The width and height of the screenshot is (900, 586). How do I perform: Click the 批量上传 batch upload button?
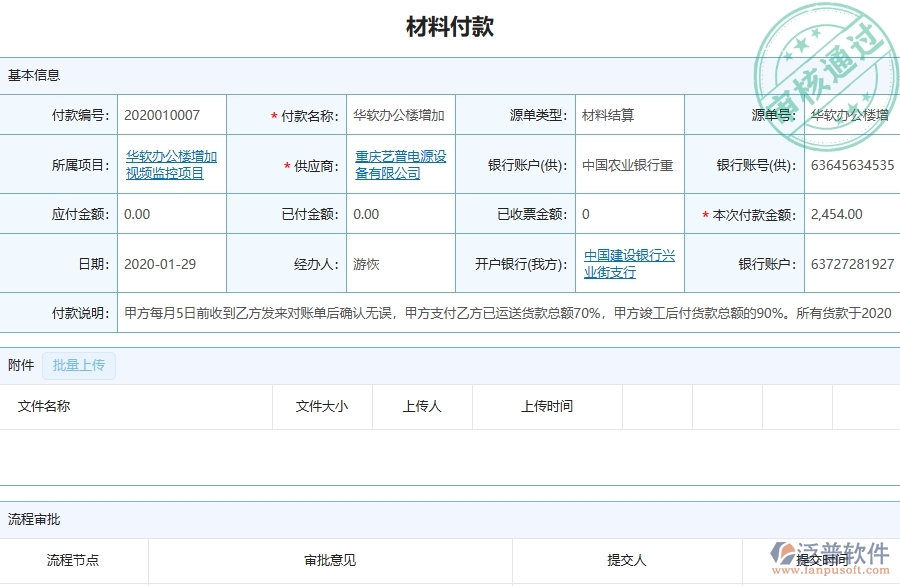tap(79, 365)
